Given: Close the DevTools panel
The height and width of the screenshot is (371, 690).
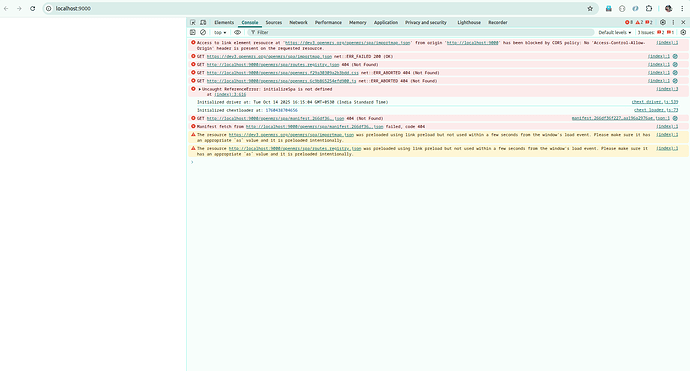Looking at the screenshot, I should 683,22.
